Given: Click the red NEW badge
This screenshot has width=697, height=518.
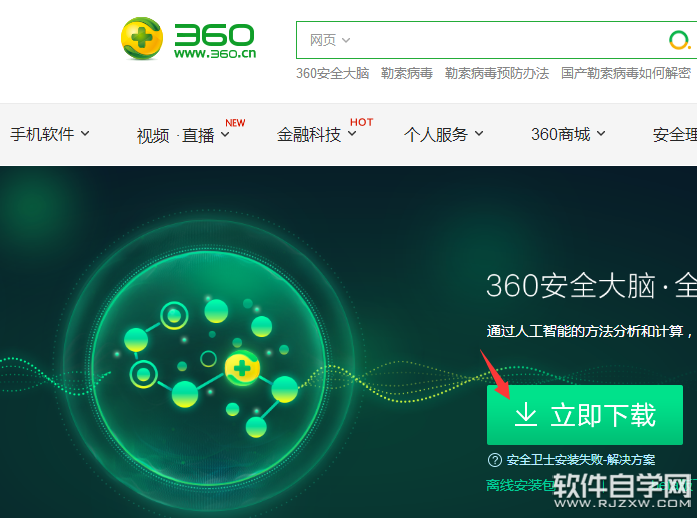Looking at the screenshot, I should 235,123.
